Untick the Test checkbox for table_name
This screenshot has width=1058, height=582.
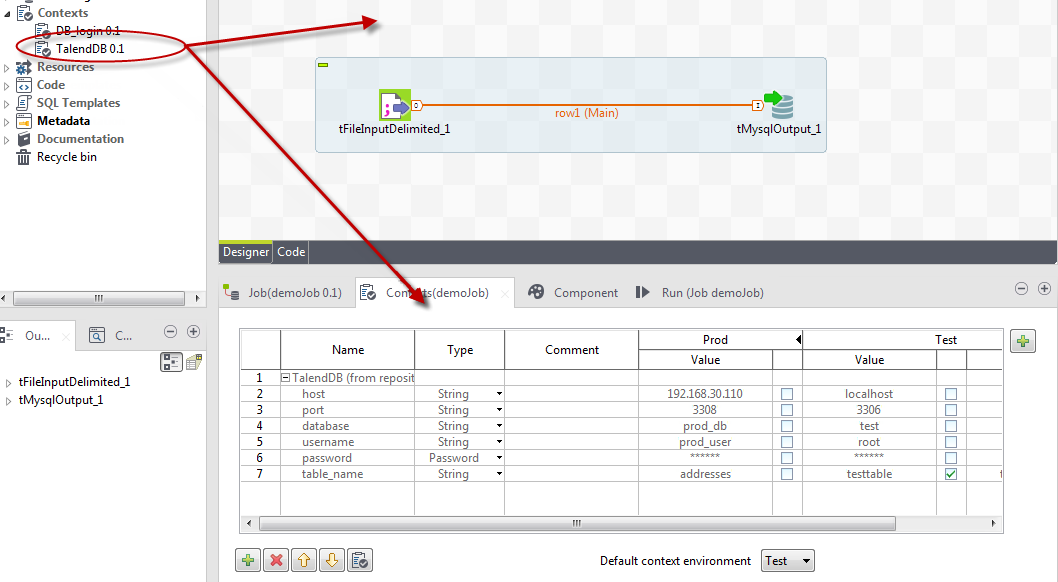951,474
